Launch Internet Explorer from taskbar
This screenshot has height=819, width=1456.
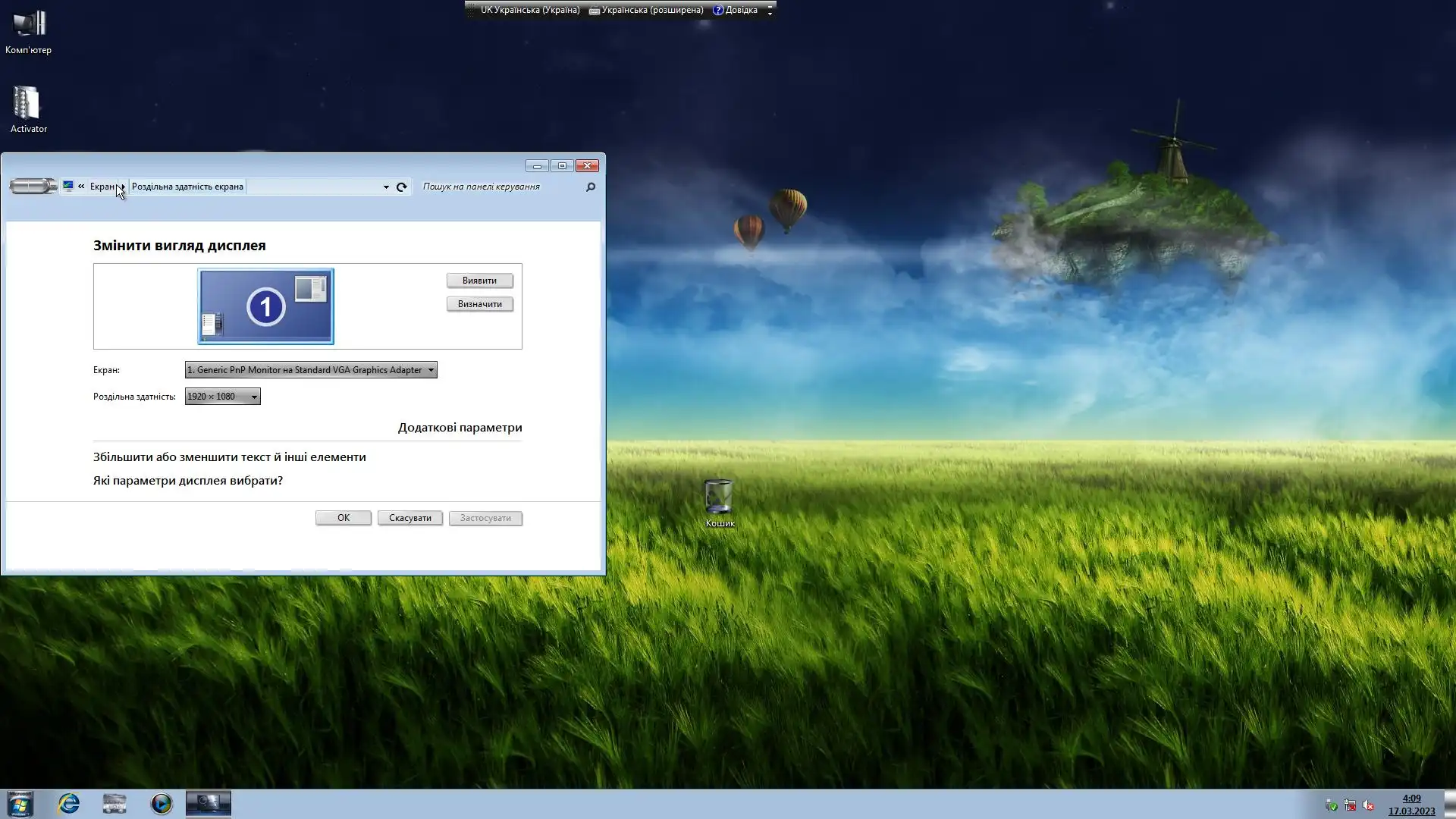coord(69,804)
